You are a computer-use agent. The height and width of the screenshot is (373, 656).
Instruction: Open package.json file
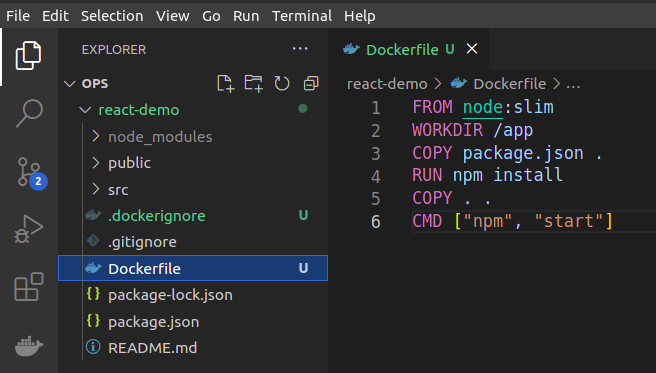pos(193,322)
